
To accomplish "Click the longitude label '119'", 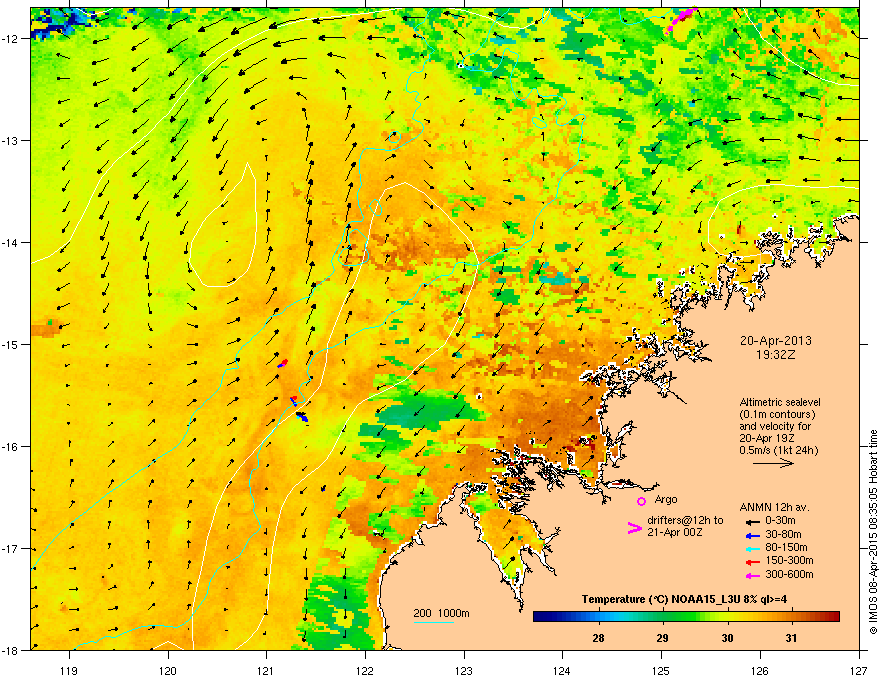I will 69,671.
